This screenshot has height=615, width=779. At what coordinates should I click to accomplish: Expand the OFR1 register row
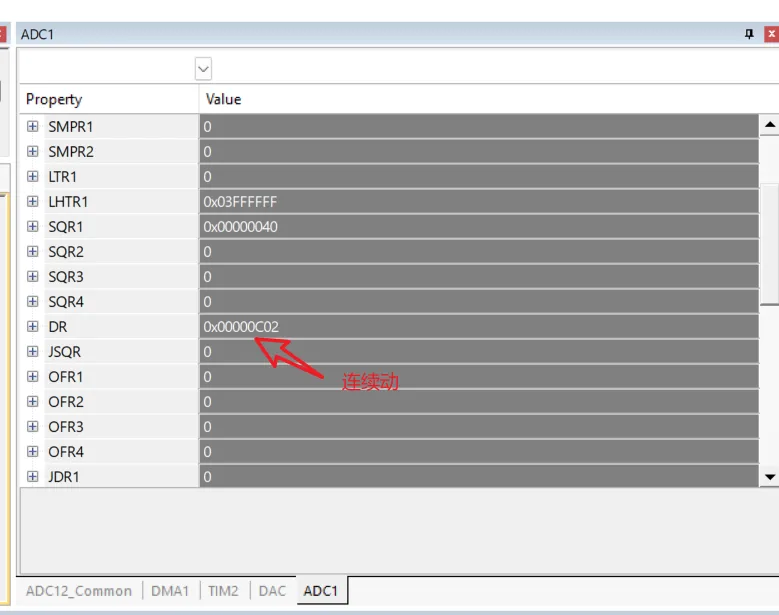(x=32, y=376)
